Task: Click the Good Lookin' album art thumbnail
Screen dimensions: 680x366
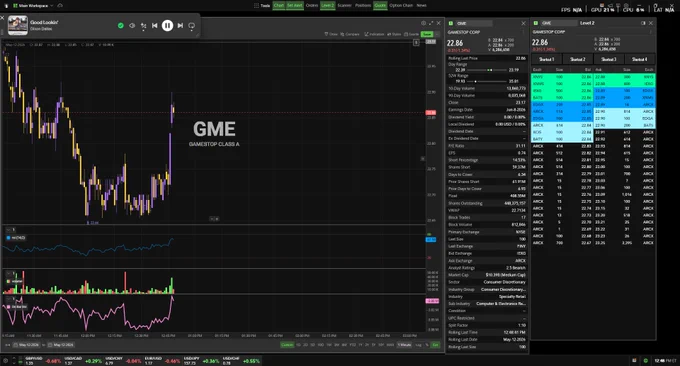Action: pos(18,25)
